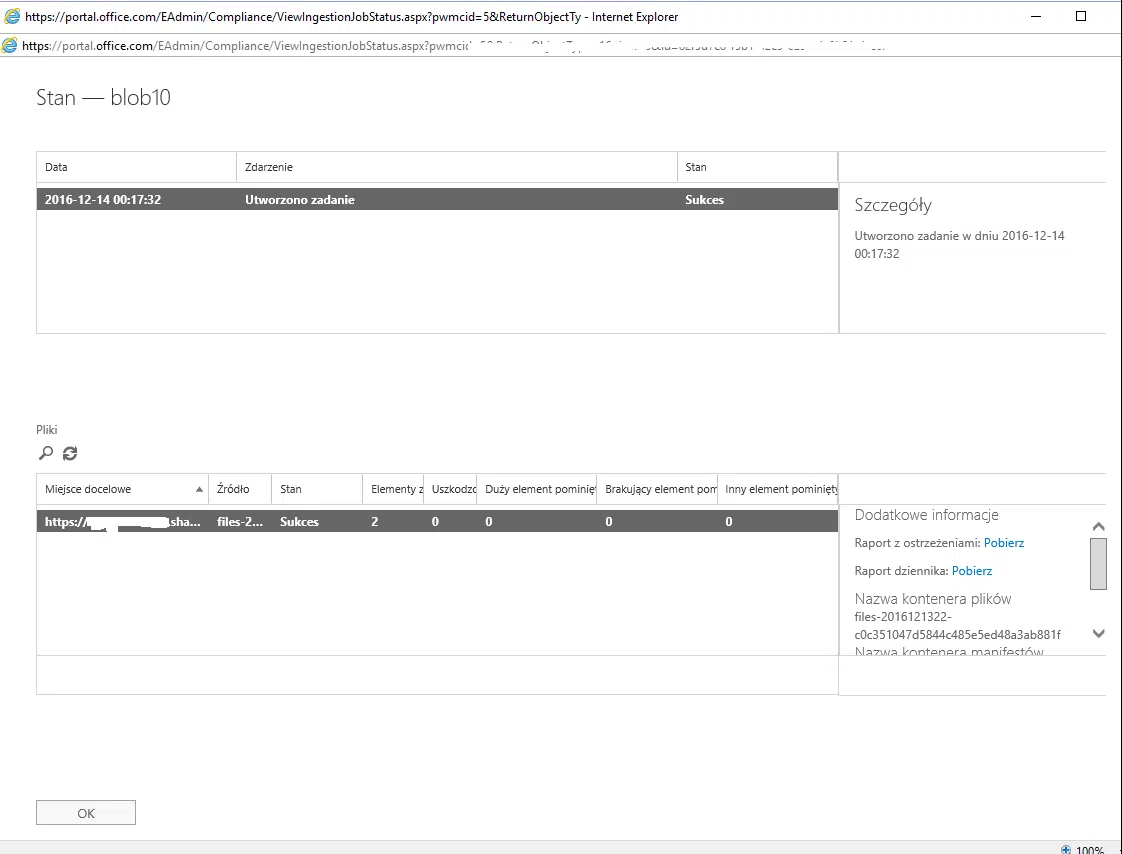Download the log report via Pobierz link
Image resolution: width=1122 pixels, height=854 pixels.
[x=971, y=571]
